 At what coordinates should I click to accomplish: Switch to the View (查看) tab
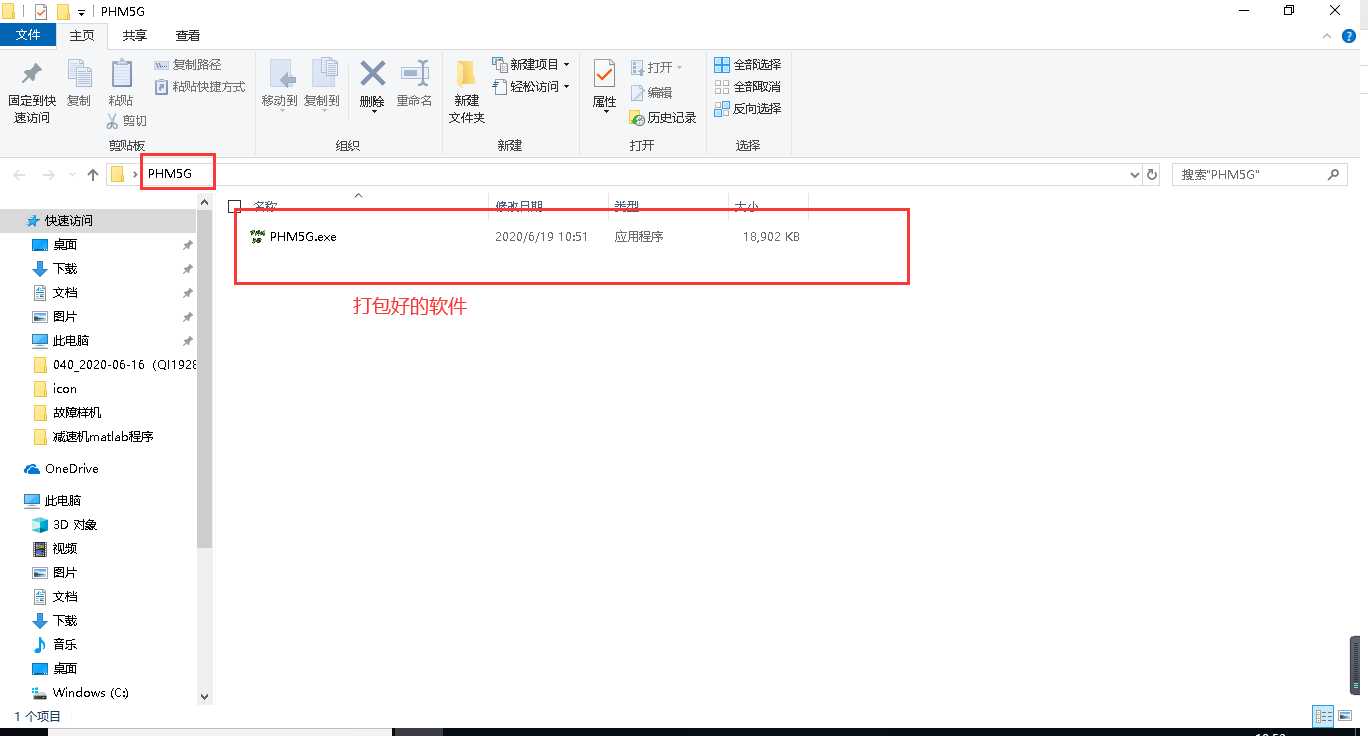[x=188, y=35]
